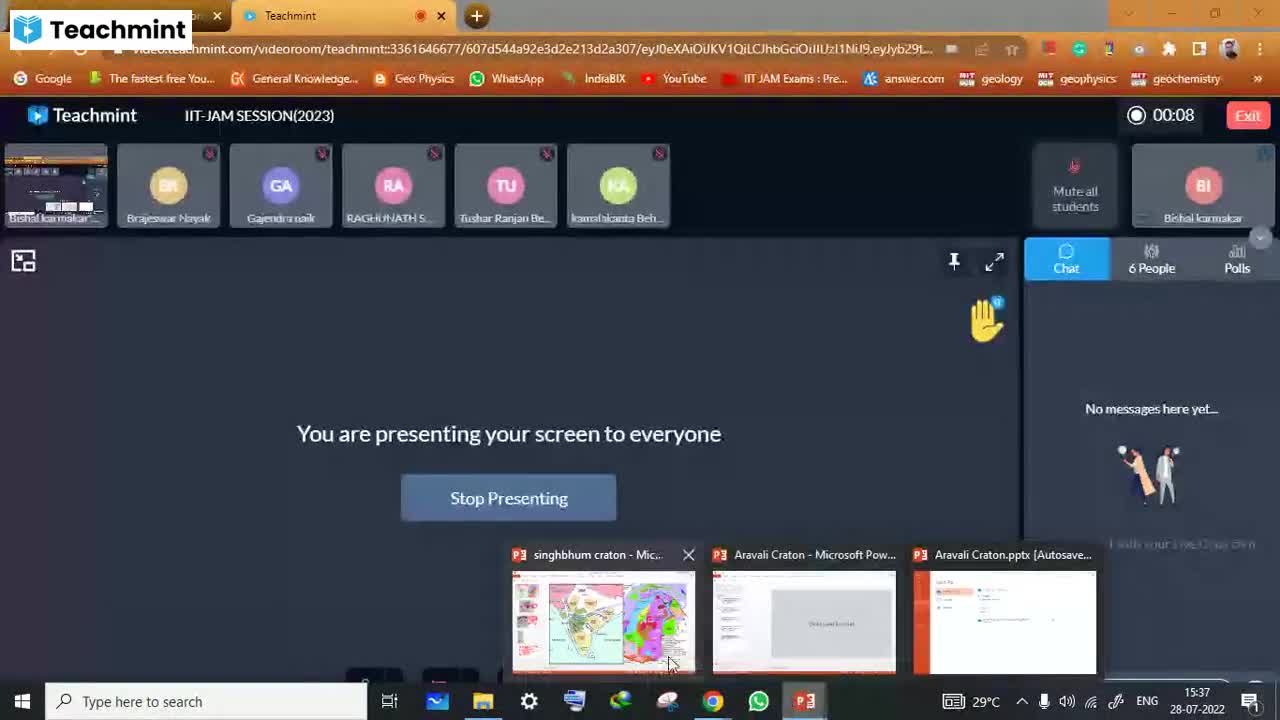This screenshot has height=720, width=1280.
Task: Select Brajeswar Nayak participant tile
Action: 168,186
